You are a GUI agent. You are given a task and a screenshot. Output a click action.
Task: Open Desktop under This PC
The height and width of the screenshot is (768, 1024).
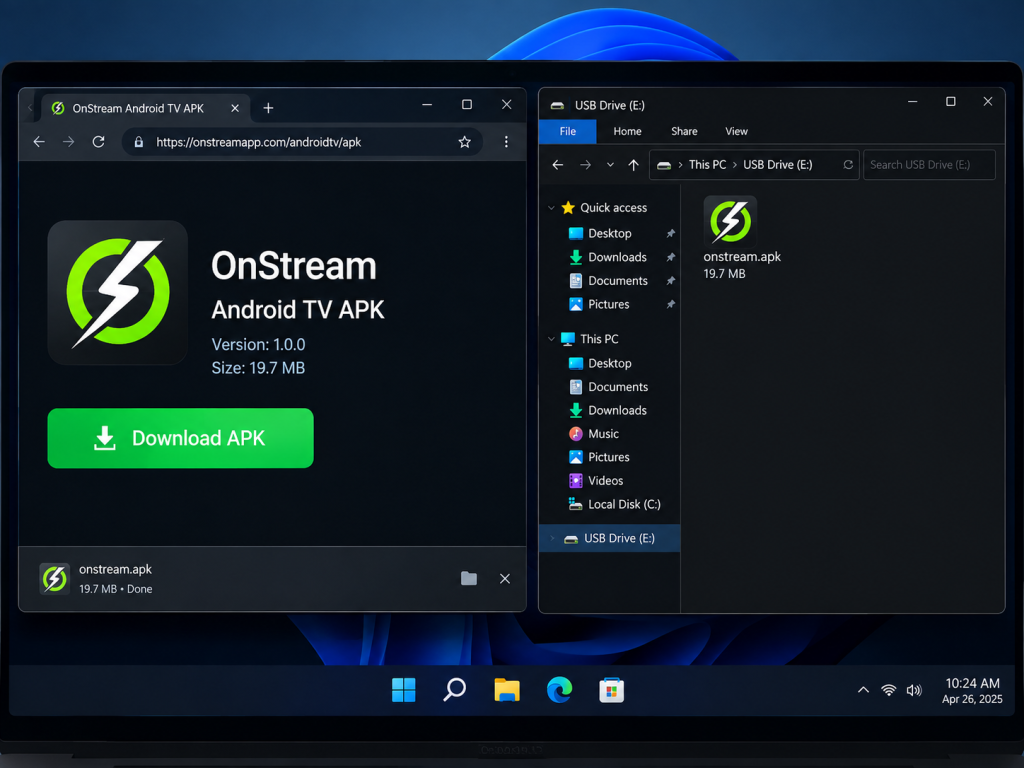[x=609, y=363]
